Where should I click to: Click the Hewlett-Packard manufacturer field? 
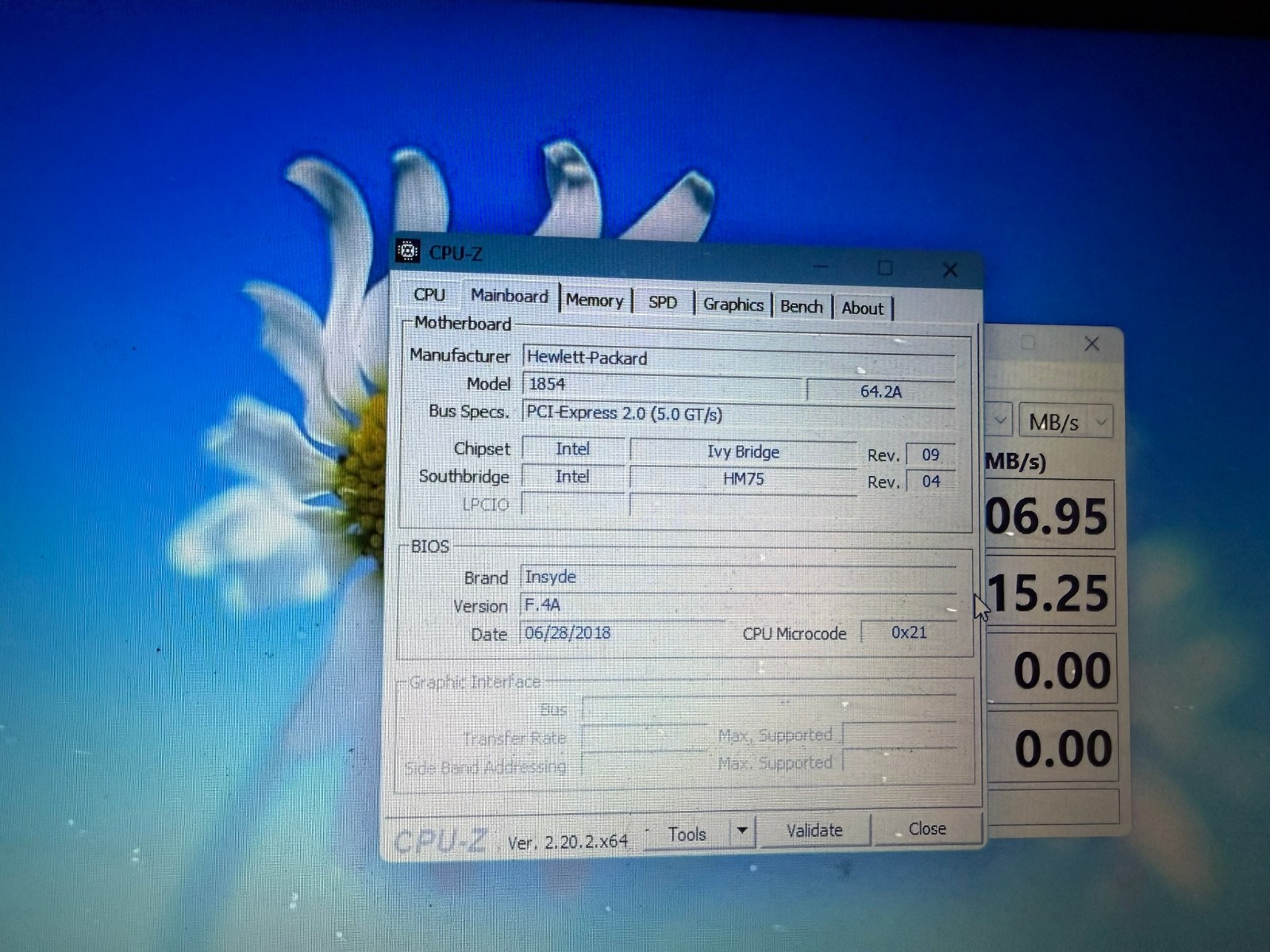point(738,359)
